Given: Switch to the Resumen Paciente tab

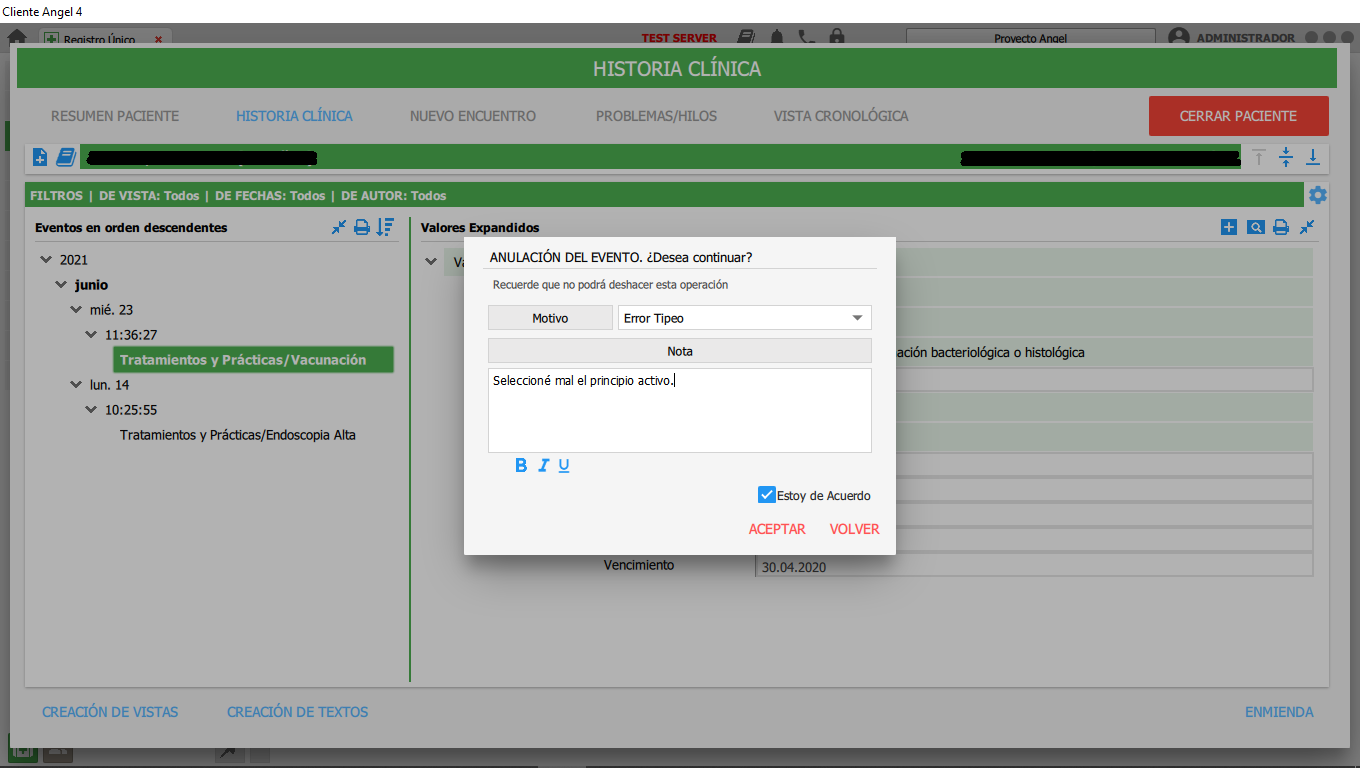Looking at the screenshot, I should click(x=115, y=116).
